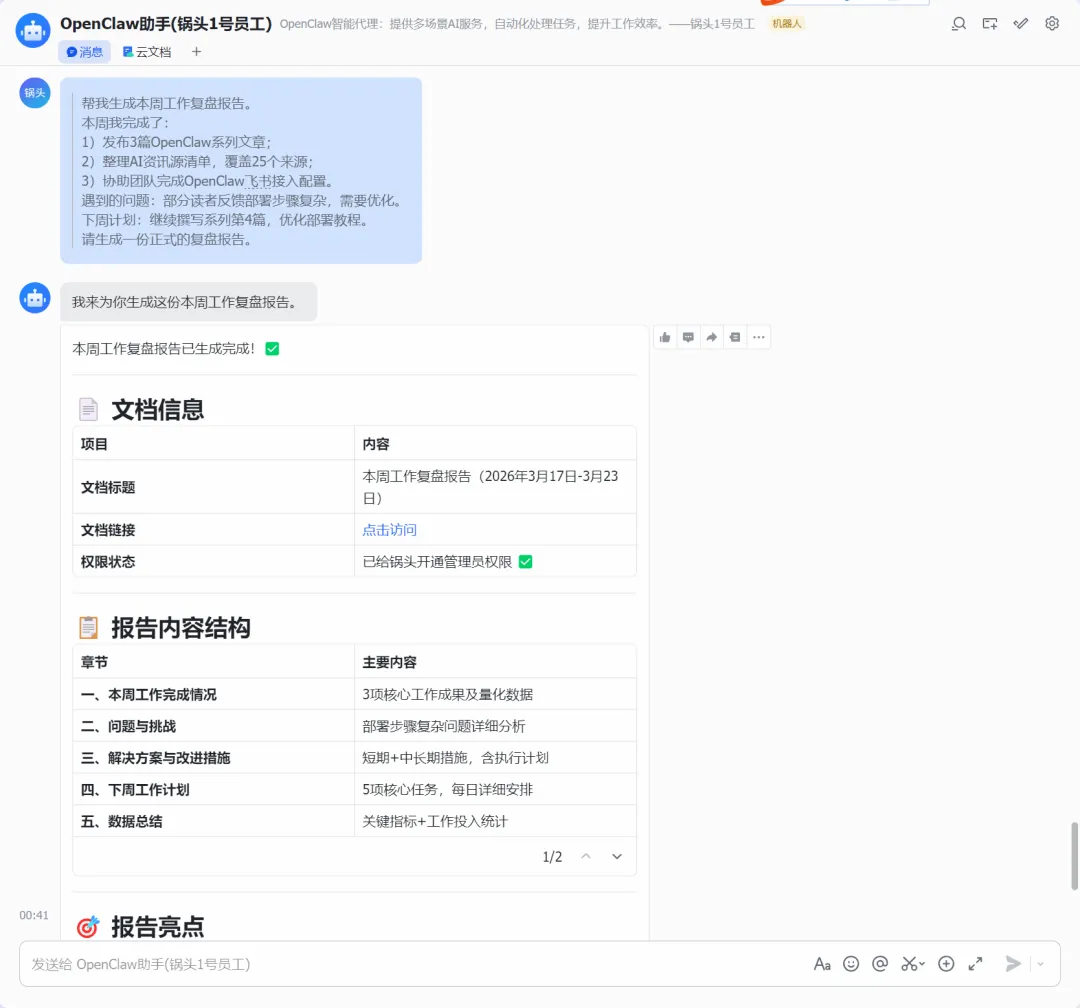Screen dimensions: 1080x1008
Task: Click the 四、下周工作计划 row
Action: click(354, 790)
